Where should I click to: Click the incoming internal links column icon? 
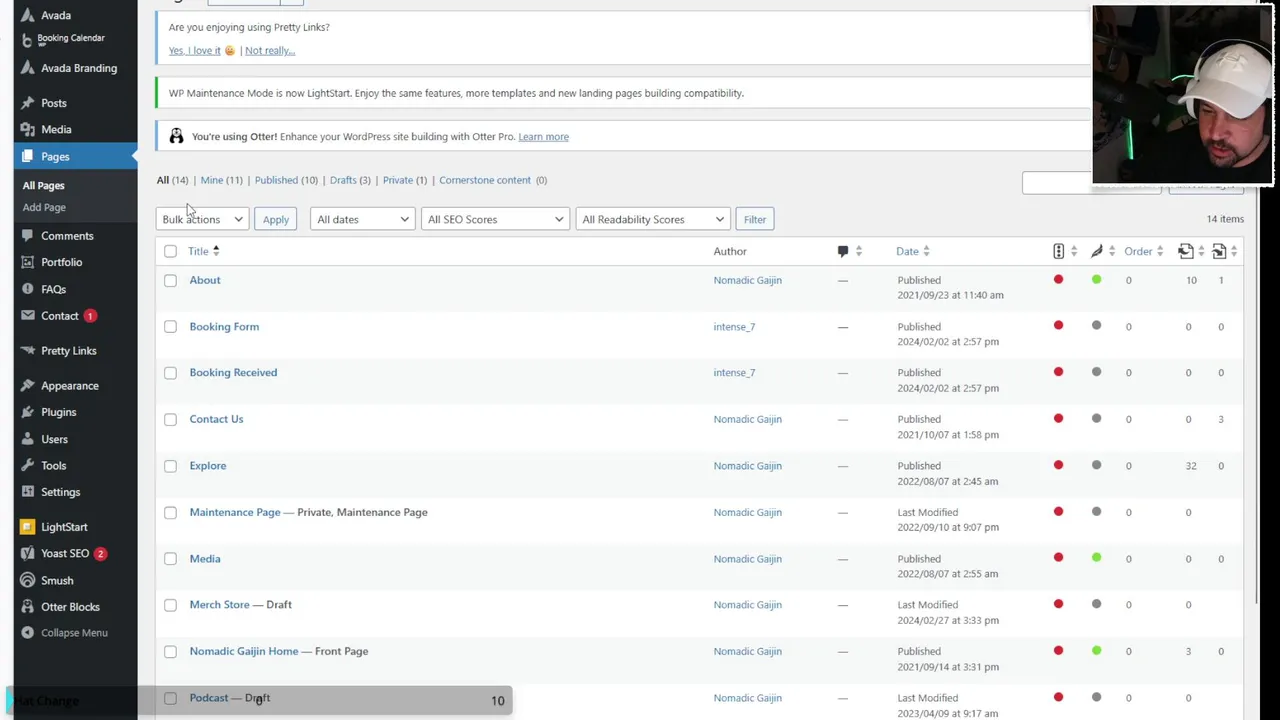pos(1219,251)
